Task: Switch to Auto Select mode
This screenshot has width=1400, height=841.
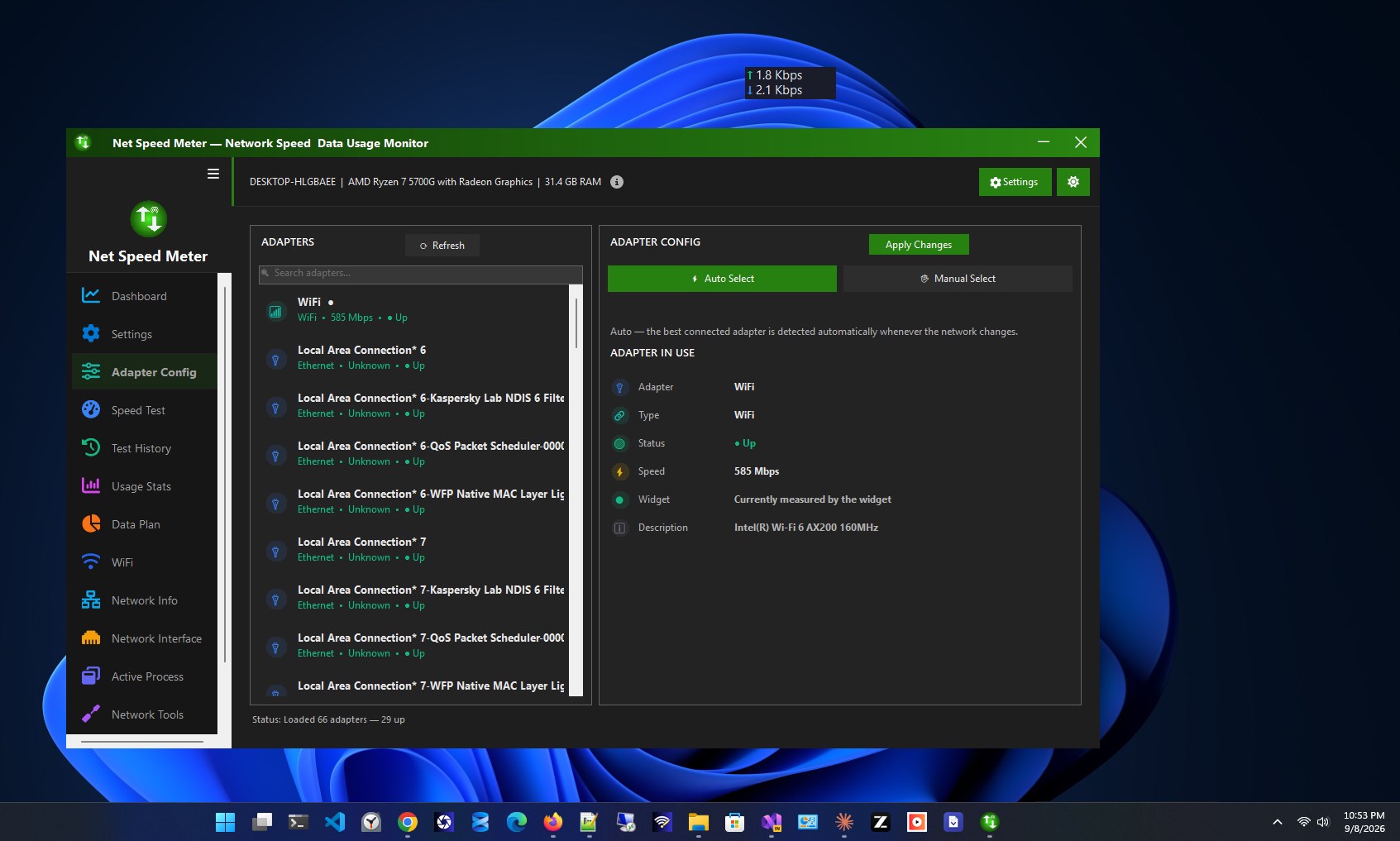Action: 722,279
